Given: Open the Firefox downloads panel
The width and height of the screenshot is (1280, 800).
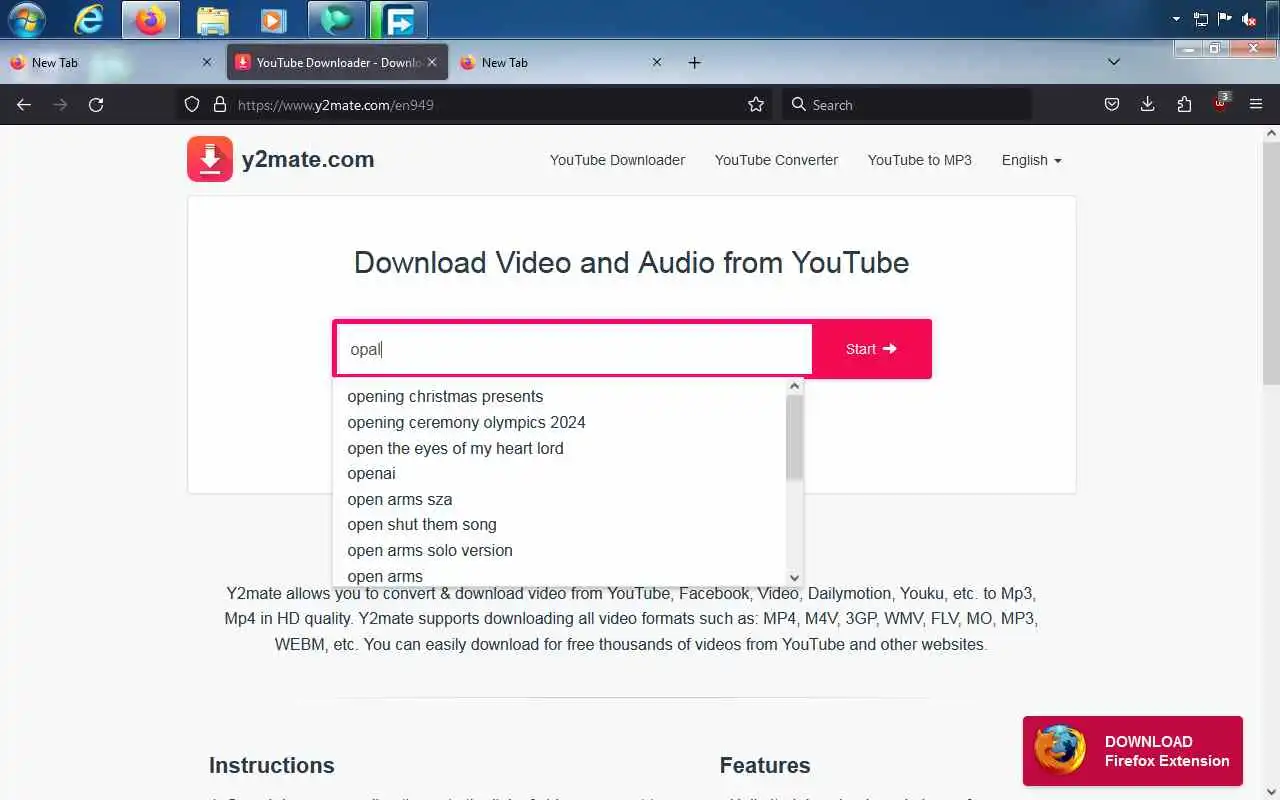Looking at the screenshot, I should pyautogui.click(x=1147, y=104).
